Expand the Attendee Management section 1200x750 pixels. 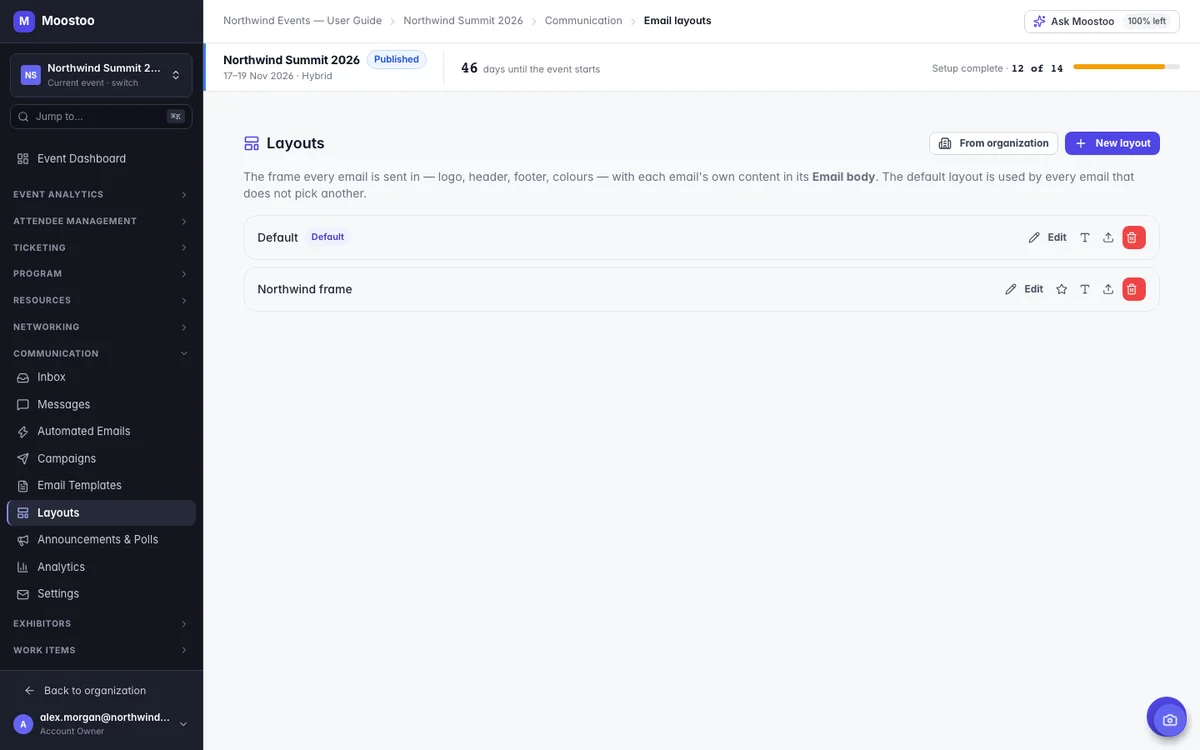click(101, 221)
